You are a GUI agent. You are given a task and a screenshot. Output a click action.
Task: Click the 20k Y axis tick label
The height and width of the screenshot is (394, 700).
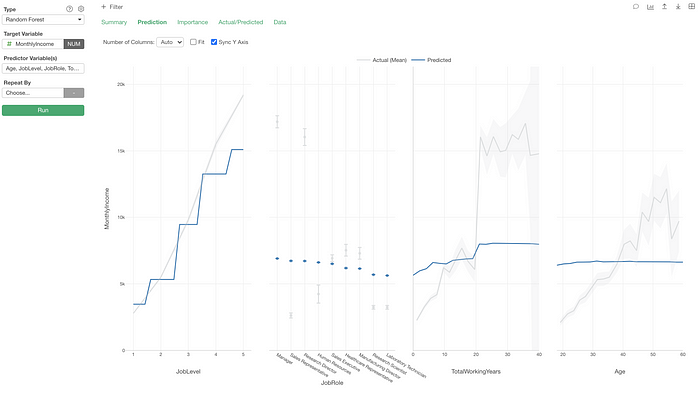121,84
